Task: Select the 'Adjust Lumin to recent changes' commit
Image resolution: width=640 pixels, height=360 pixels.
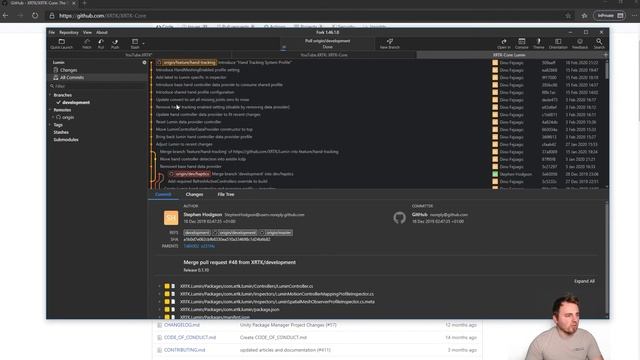Action: tap(184, 144)
